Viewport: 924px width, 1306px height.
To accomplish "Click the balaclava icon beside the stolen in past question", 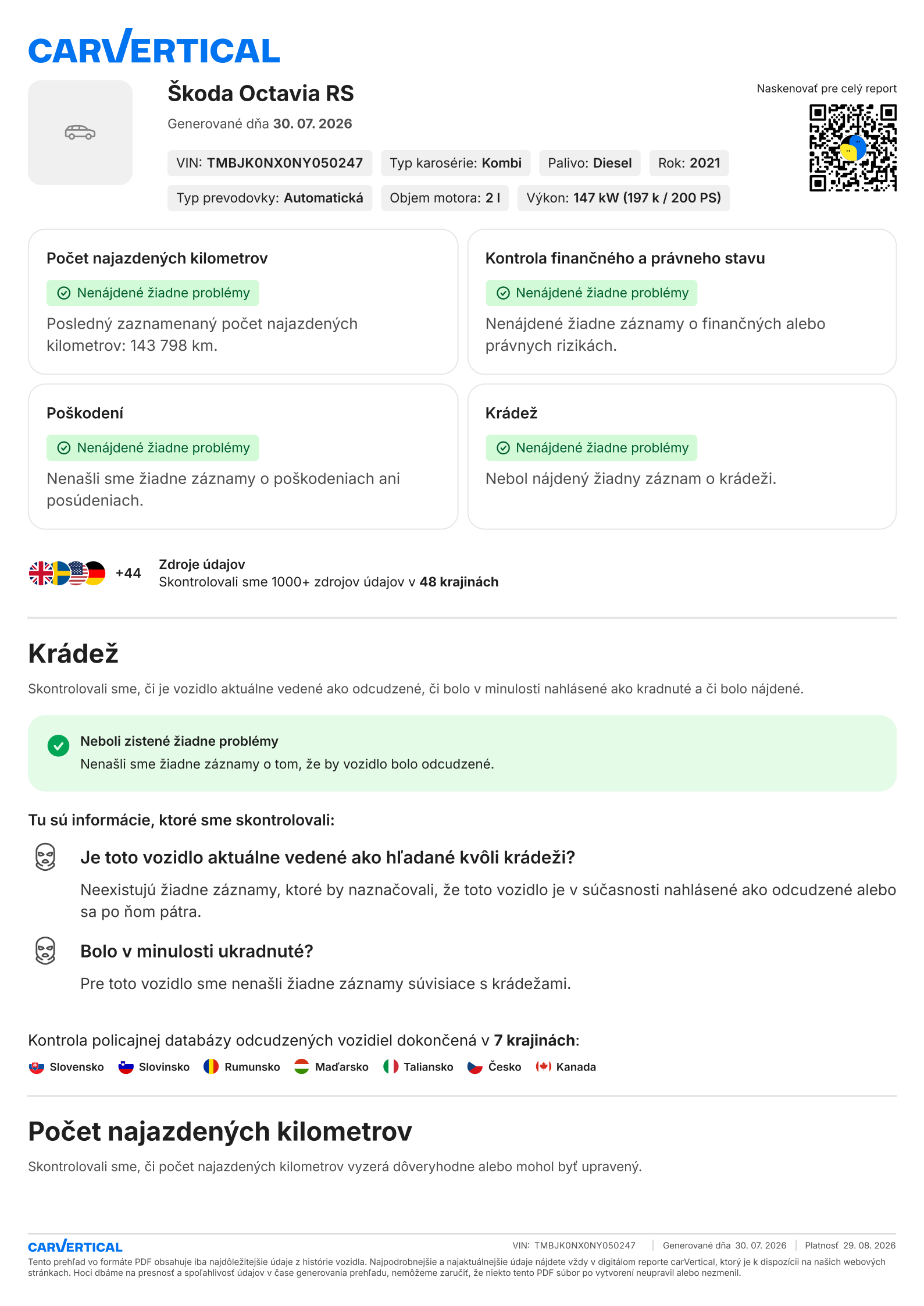I will [x=45, y=951].
